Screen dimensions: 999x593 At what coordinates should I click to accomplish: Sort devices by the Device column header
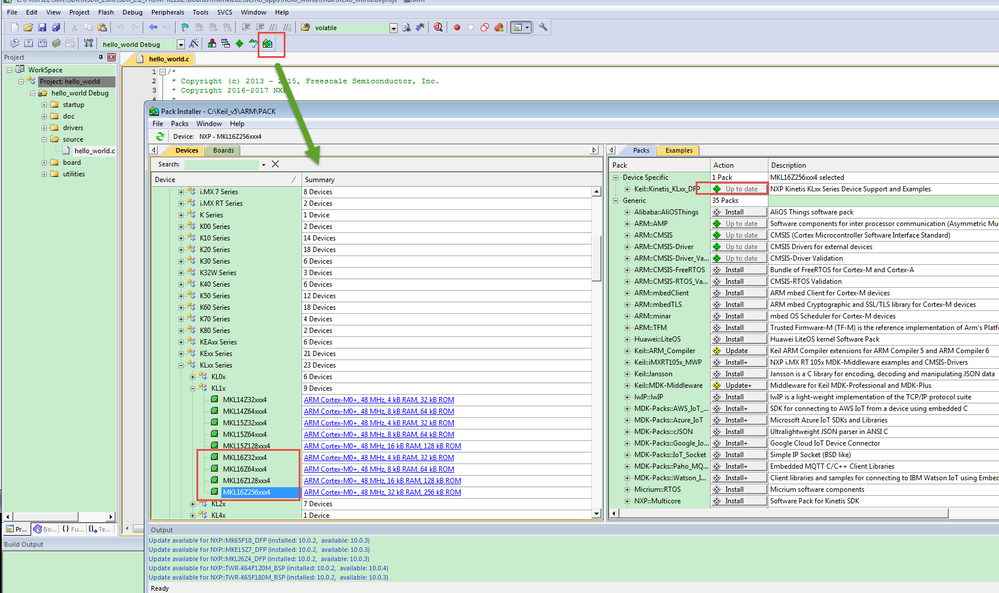click(226, 180)
